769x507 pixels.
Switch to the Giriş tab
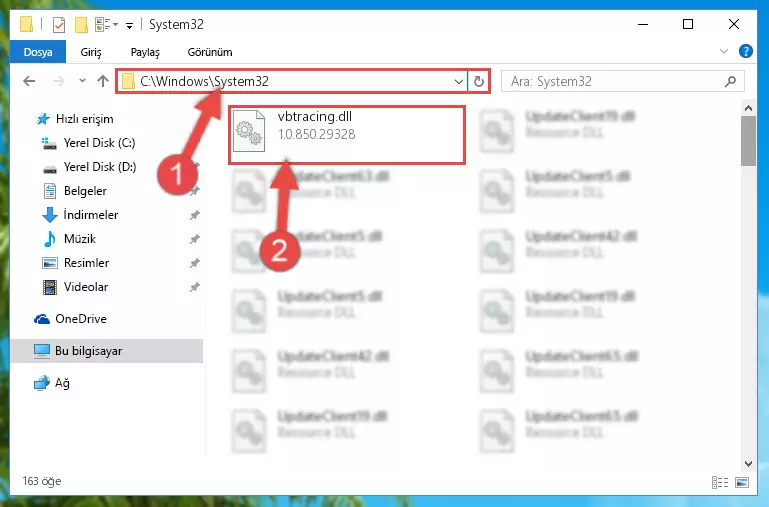tap(91, 52)
